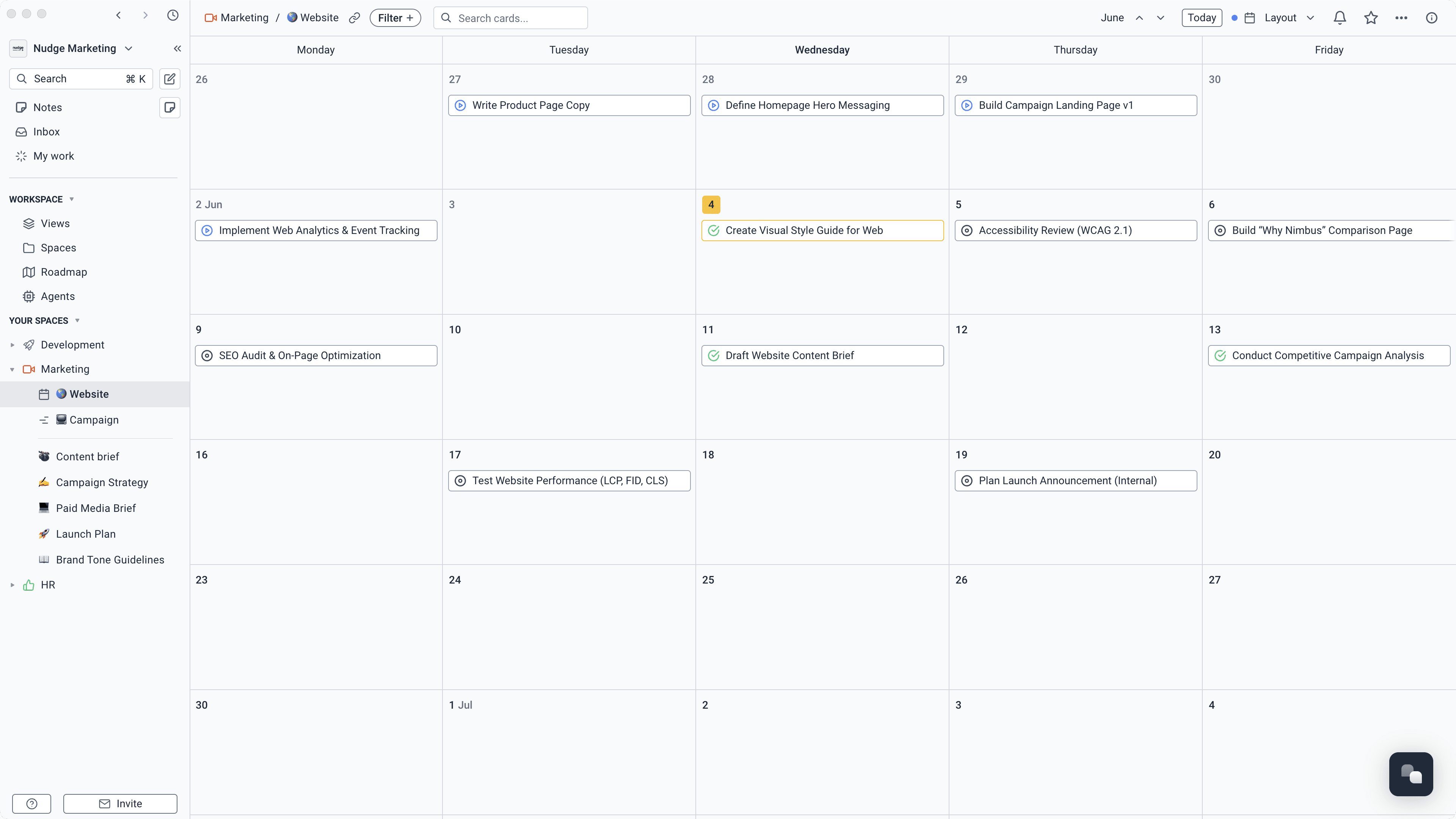Copy the Website view link icon
Image resolution: width=1456 pixels, height=819 pixels.
pyautogui.click(x=355, y=18)
